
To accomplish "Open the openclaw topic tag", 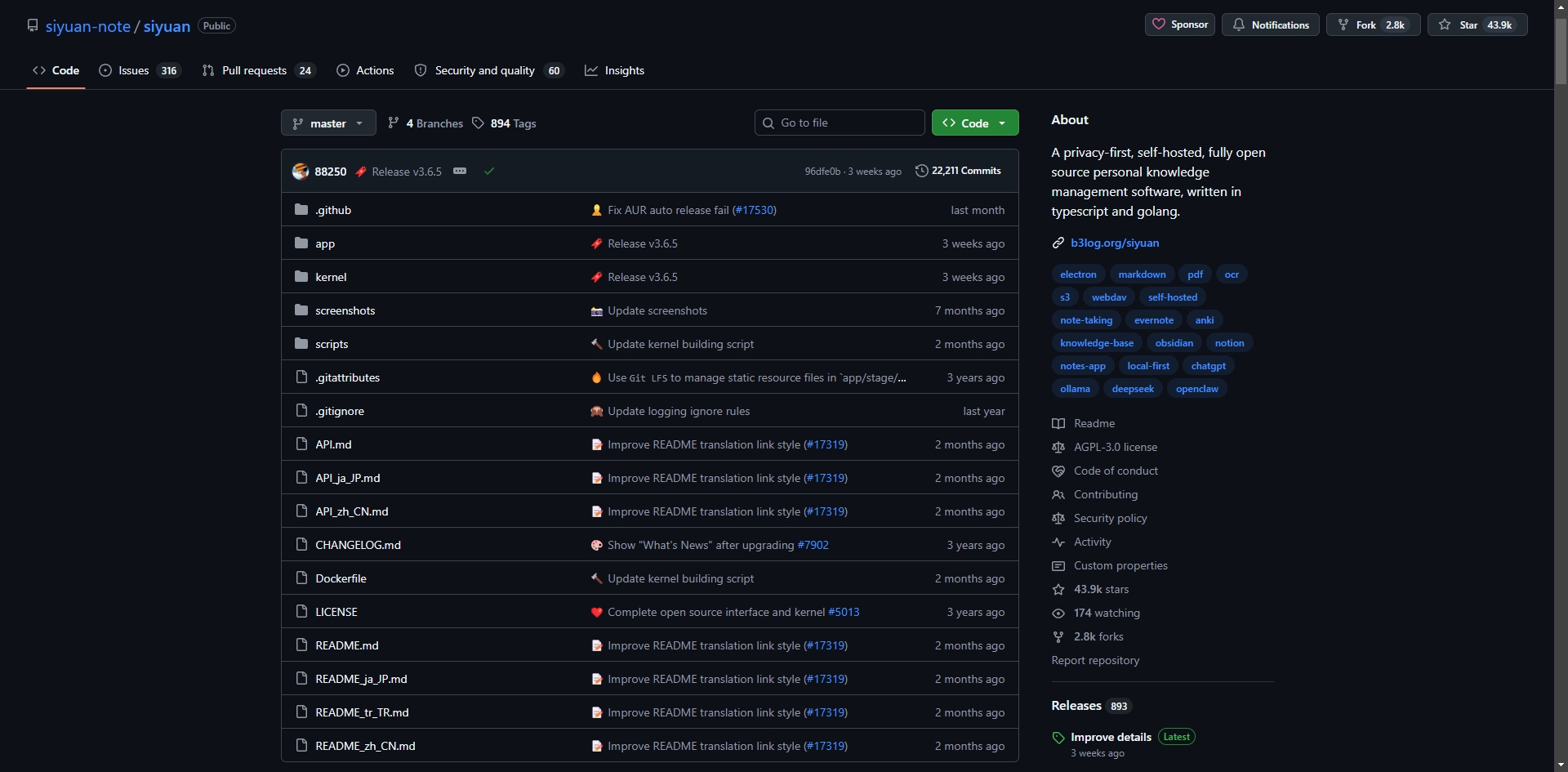I will 1196,389.
